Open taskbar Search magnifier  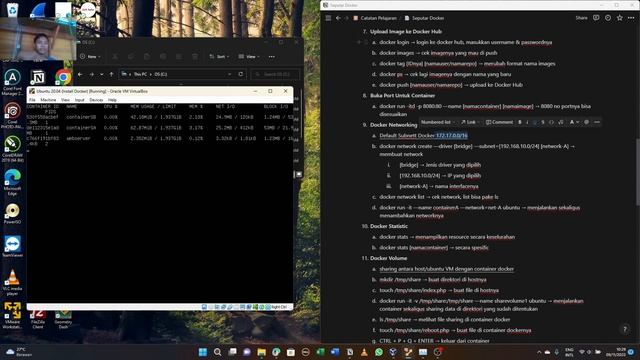point(218,352)
